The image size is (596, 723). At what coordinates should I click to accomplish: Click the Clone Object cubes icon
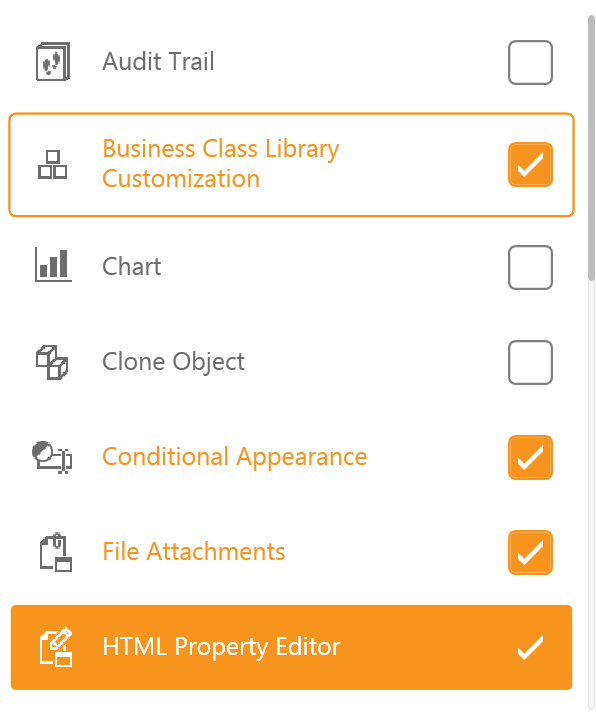click(x=52, y=362)
